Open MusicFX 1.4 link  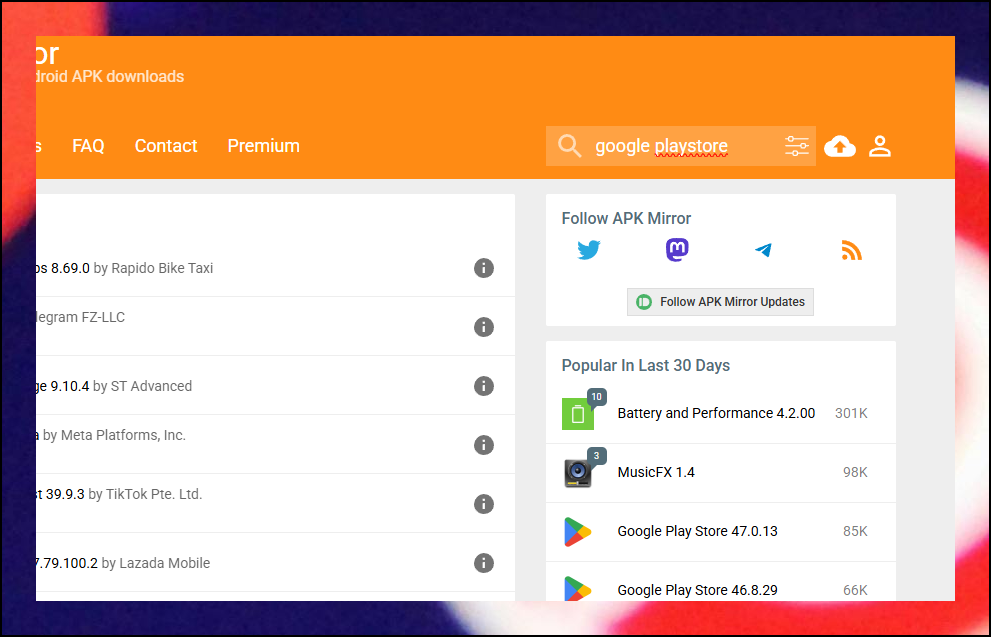click(x=656, y=472)
